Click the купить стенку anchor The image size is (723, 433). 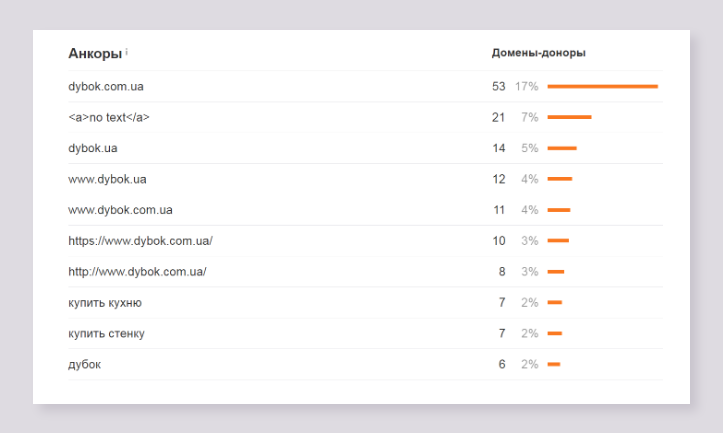[x=106, y=333]
